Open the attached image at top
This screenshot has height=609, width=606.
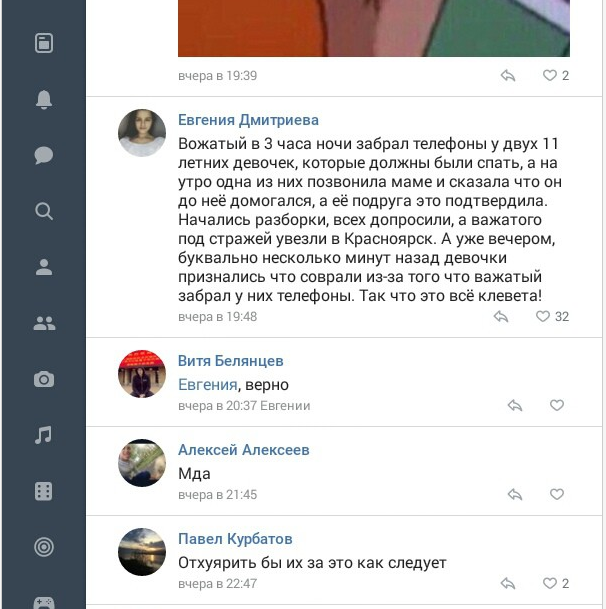[374, 28]
